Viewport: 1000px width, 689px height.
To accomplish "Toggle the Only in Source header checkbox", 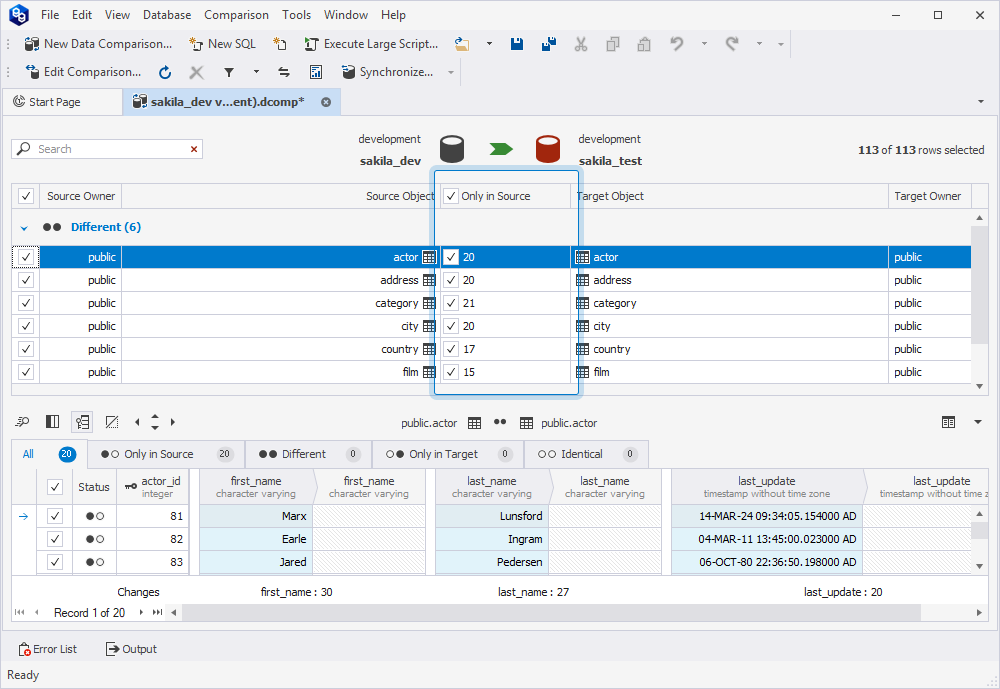I will coord(451,196).
